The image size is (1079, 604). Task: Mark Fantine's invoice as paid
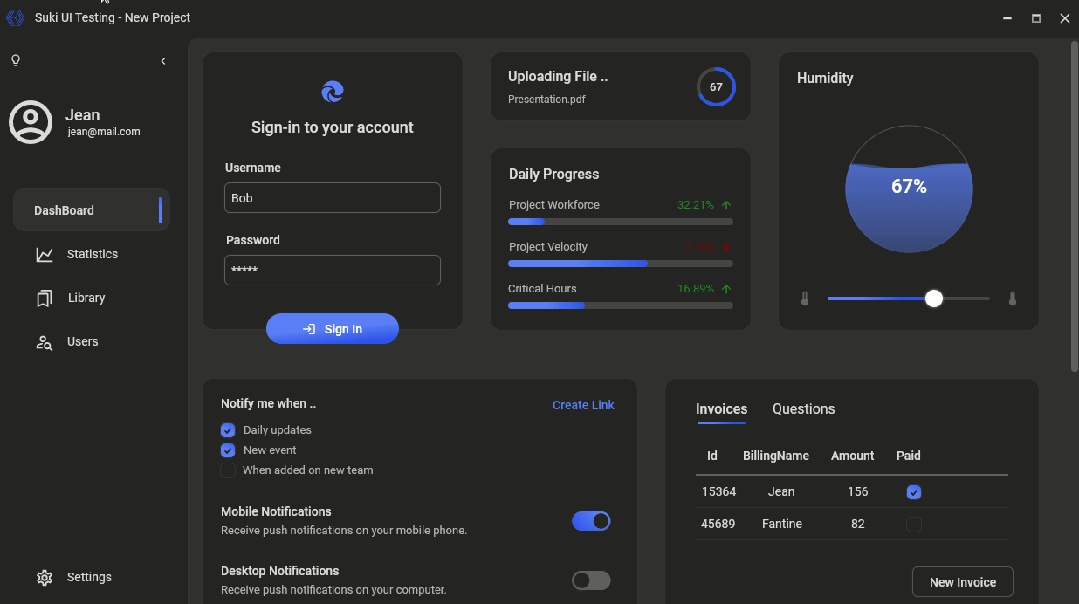[x=914, y=524]
